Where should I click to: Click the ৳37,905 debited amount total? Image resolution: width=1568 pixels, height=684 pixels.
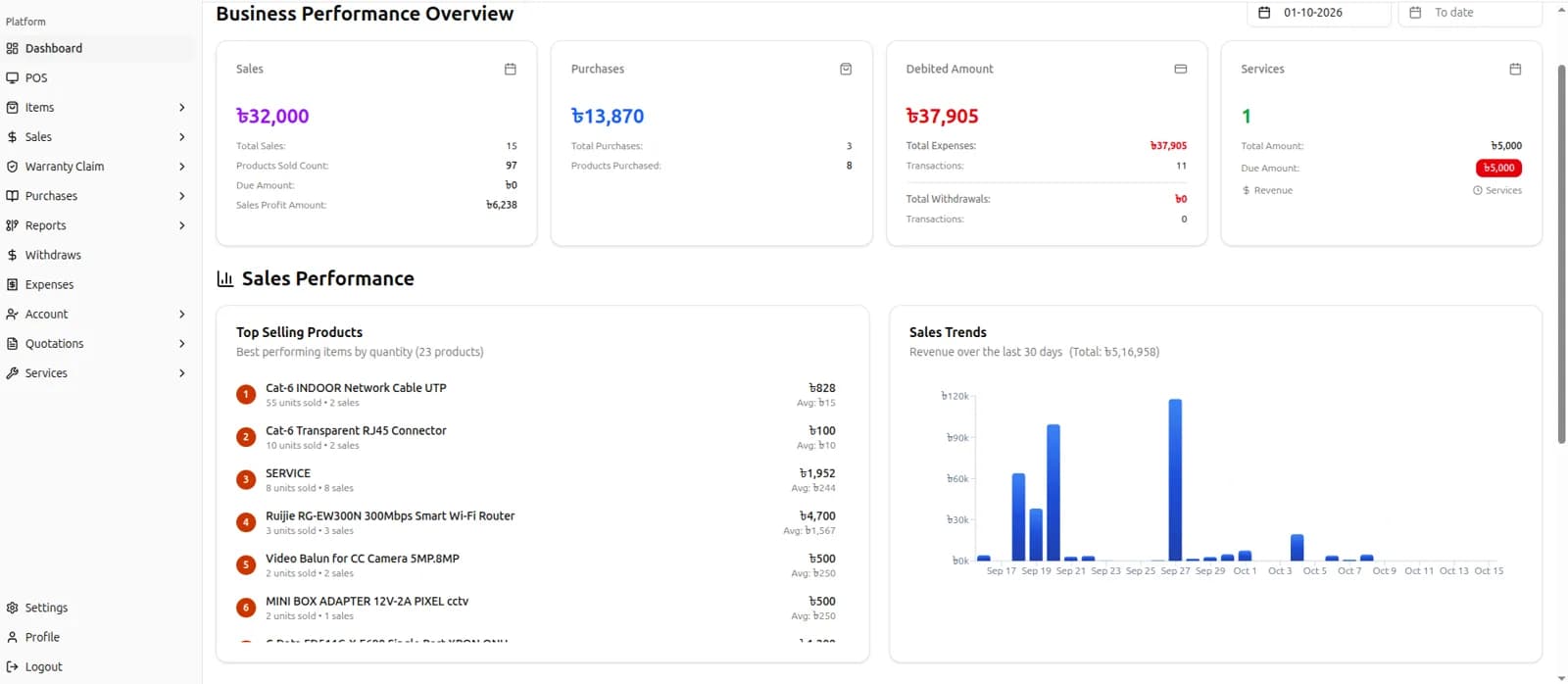pyautogui.click(x=943, y=116)
